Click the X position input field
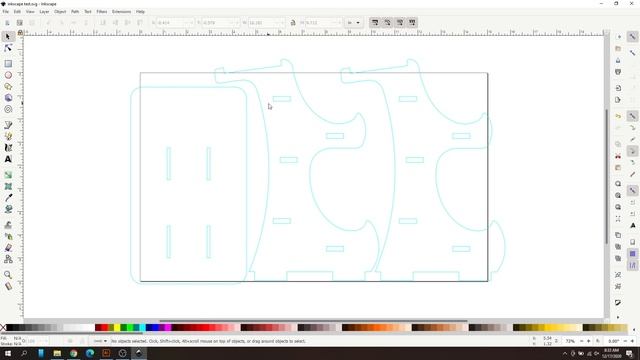640x360 pixels. click(175, 23)
